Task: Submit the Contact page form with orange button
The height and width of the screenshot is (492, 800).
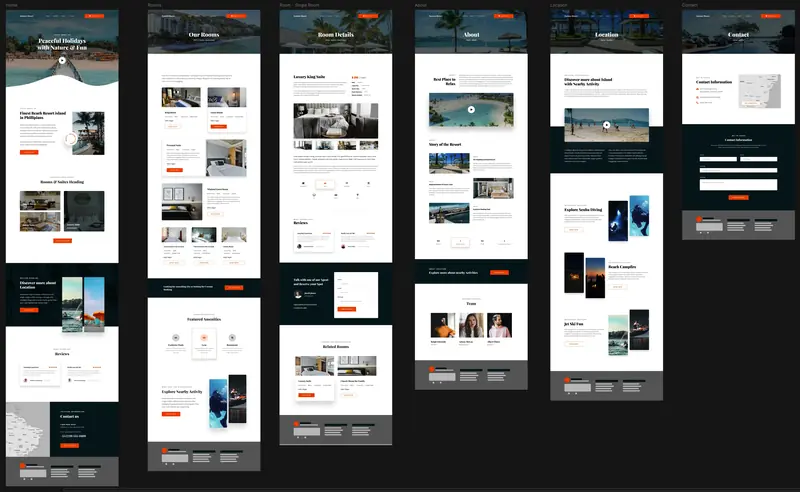Action: click(738, 197)
